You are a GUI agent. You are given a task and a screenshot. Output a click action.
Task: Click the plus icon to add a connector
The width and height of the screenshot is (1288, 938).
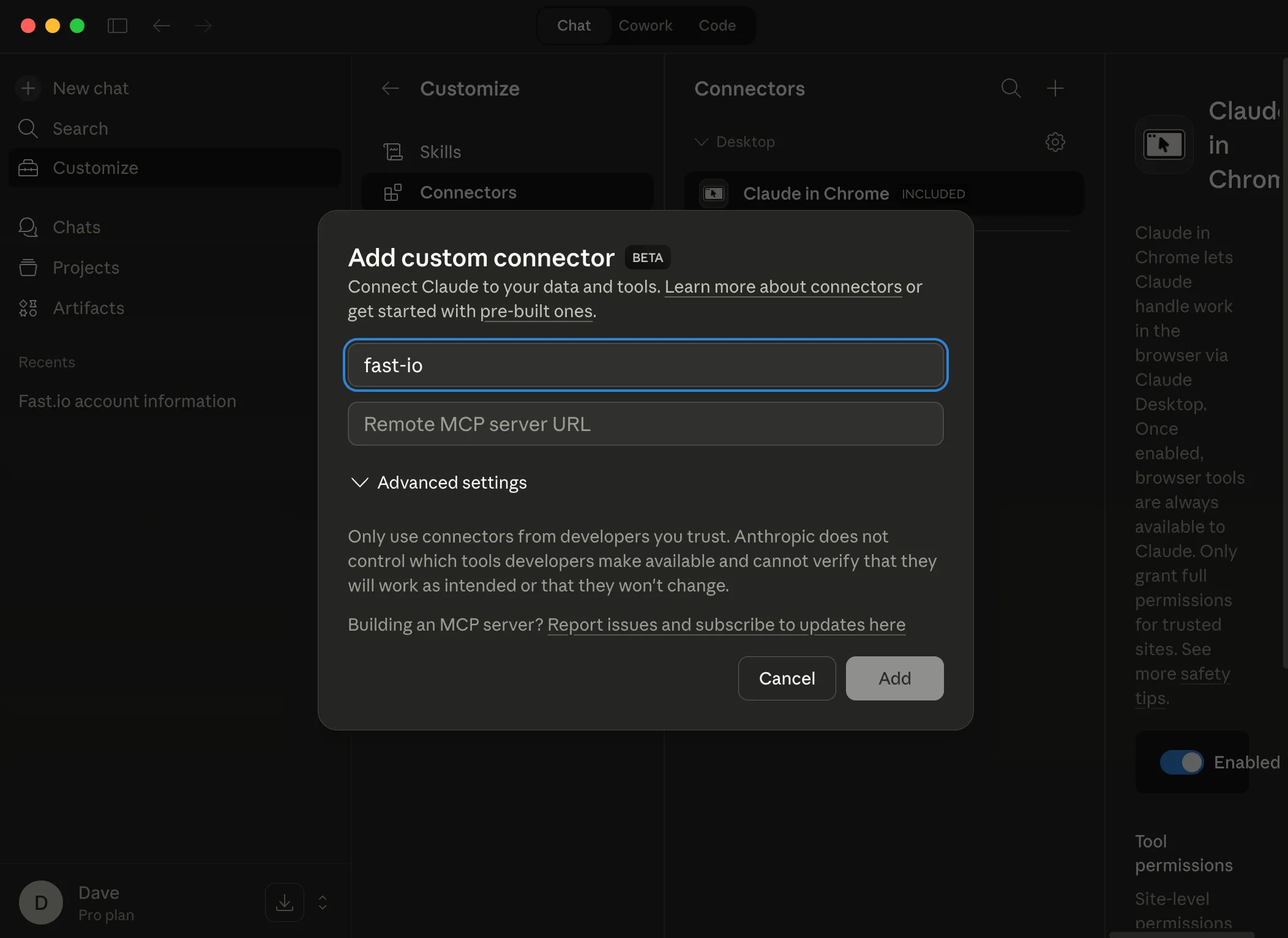(1055, 88)
